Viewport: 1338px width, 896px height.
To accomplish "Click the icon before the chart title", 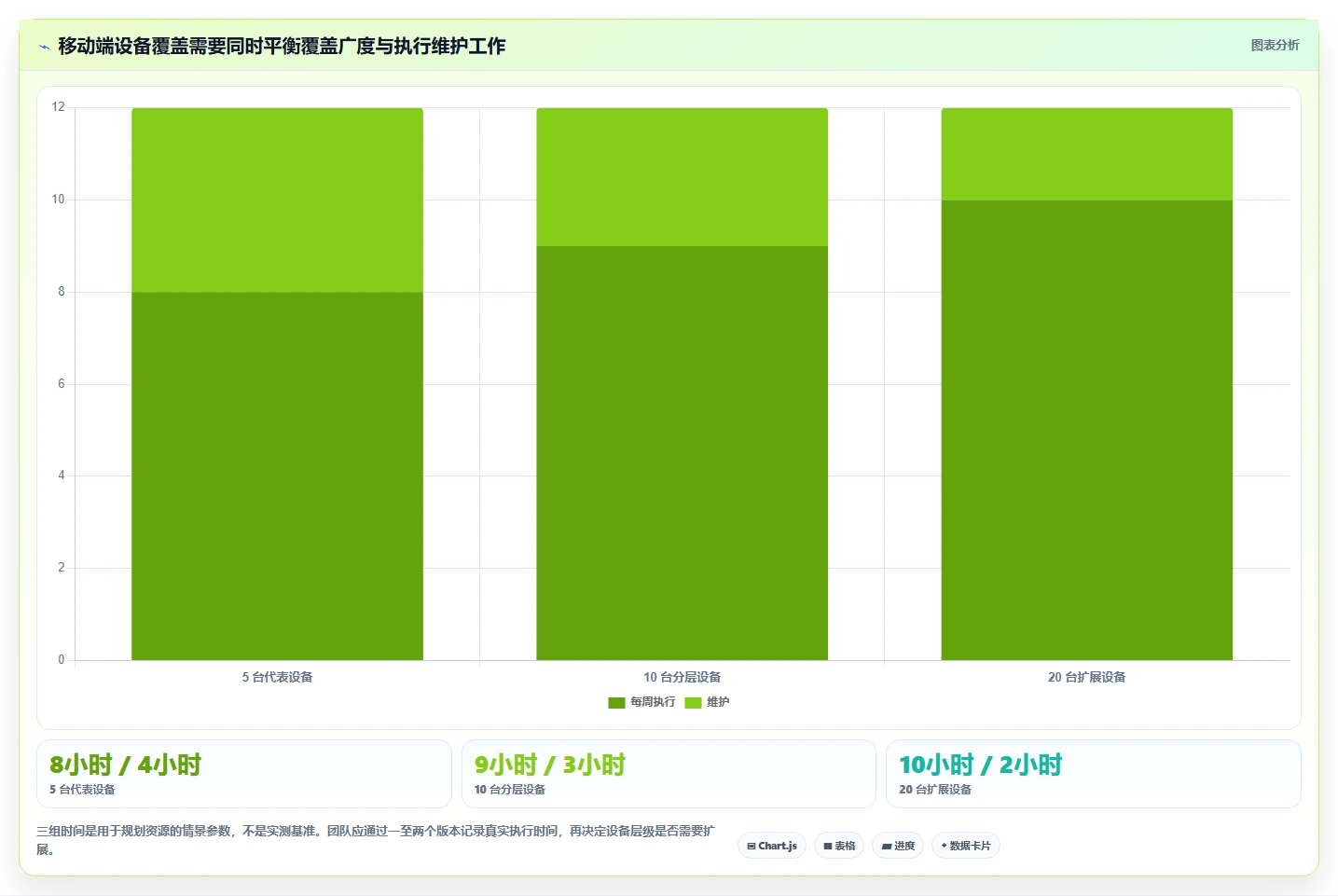I will click(x=44, y=47).
